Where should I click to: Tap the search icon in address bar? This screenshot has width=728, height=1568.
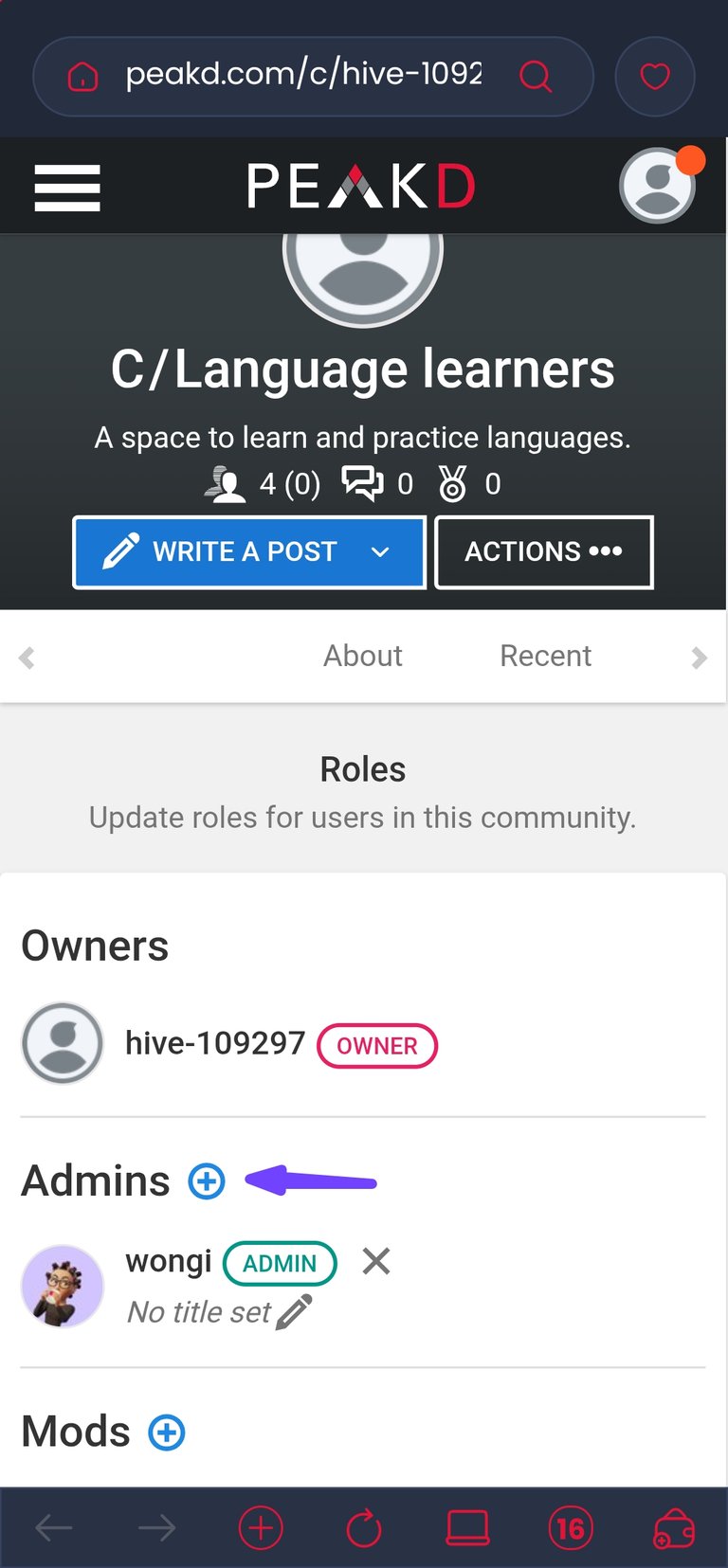pyautogui.click(x=536, y=76)
